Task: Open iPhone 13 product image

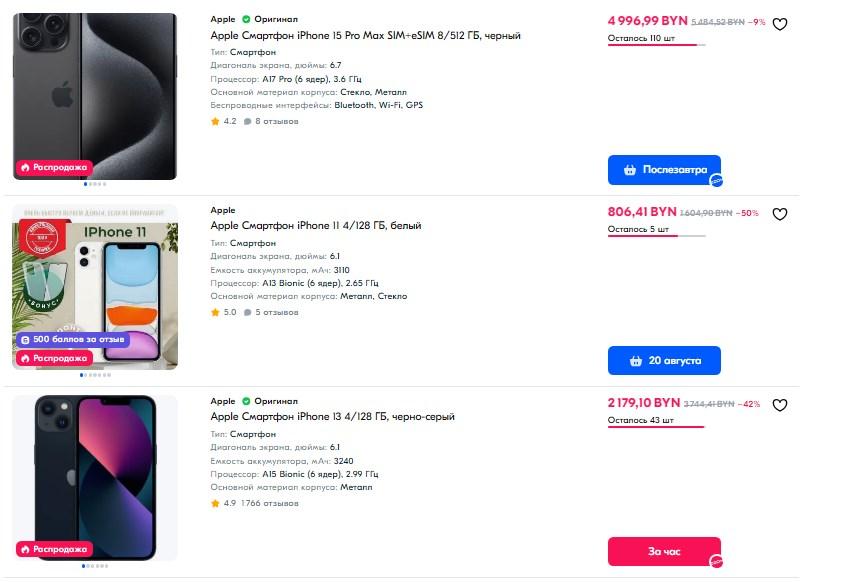Action: coord(95,475)
